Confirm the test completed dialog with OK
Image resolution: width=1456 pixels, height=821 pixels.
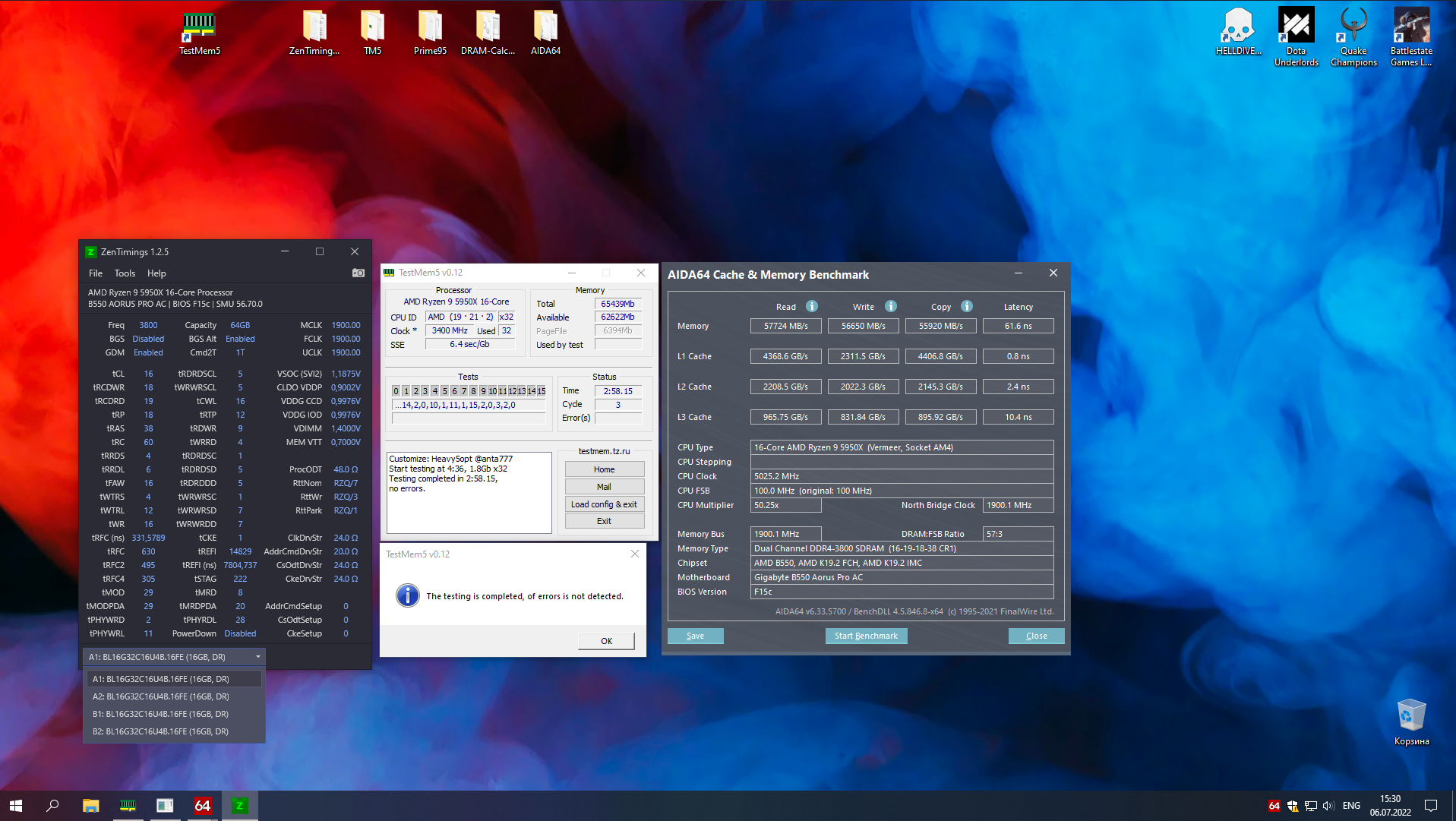(x=606, y=641)
